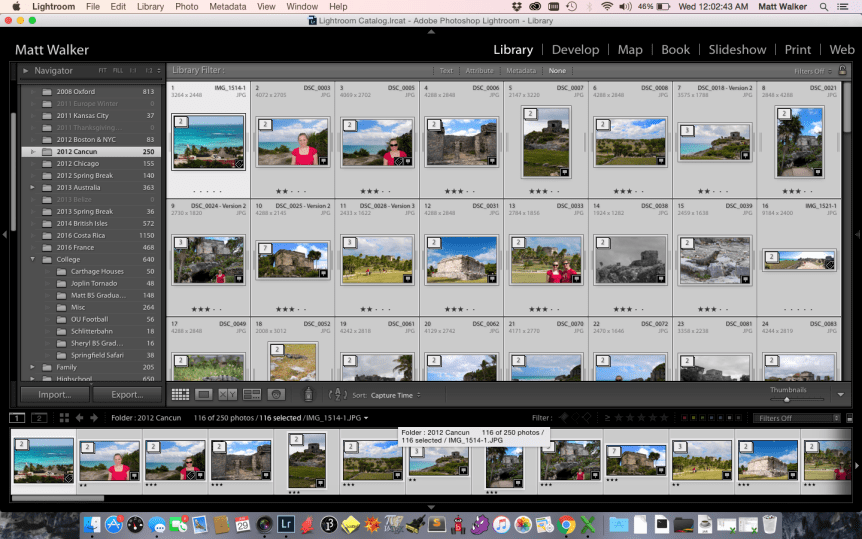
Task: Switch to the Develop module
Action: (x=576, y=50)
